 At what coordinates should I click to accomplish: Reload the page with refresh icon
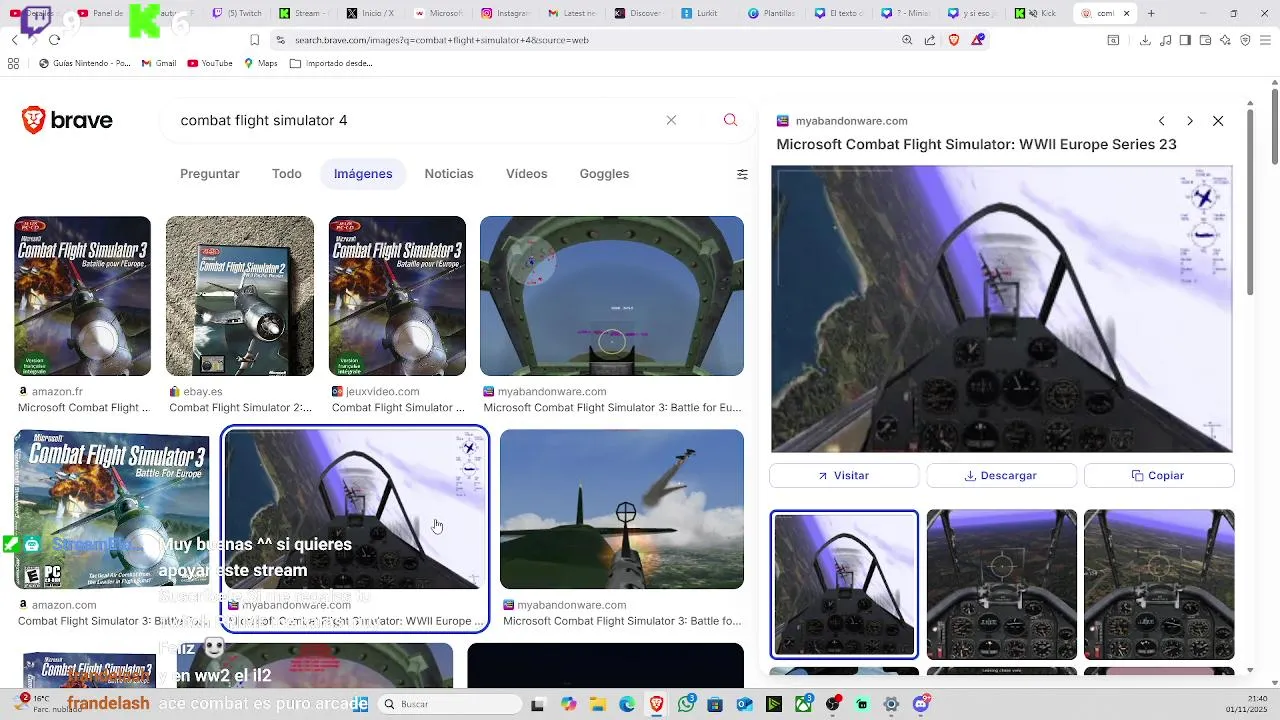pos(54,40)
